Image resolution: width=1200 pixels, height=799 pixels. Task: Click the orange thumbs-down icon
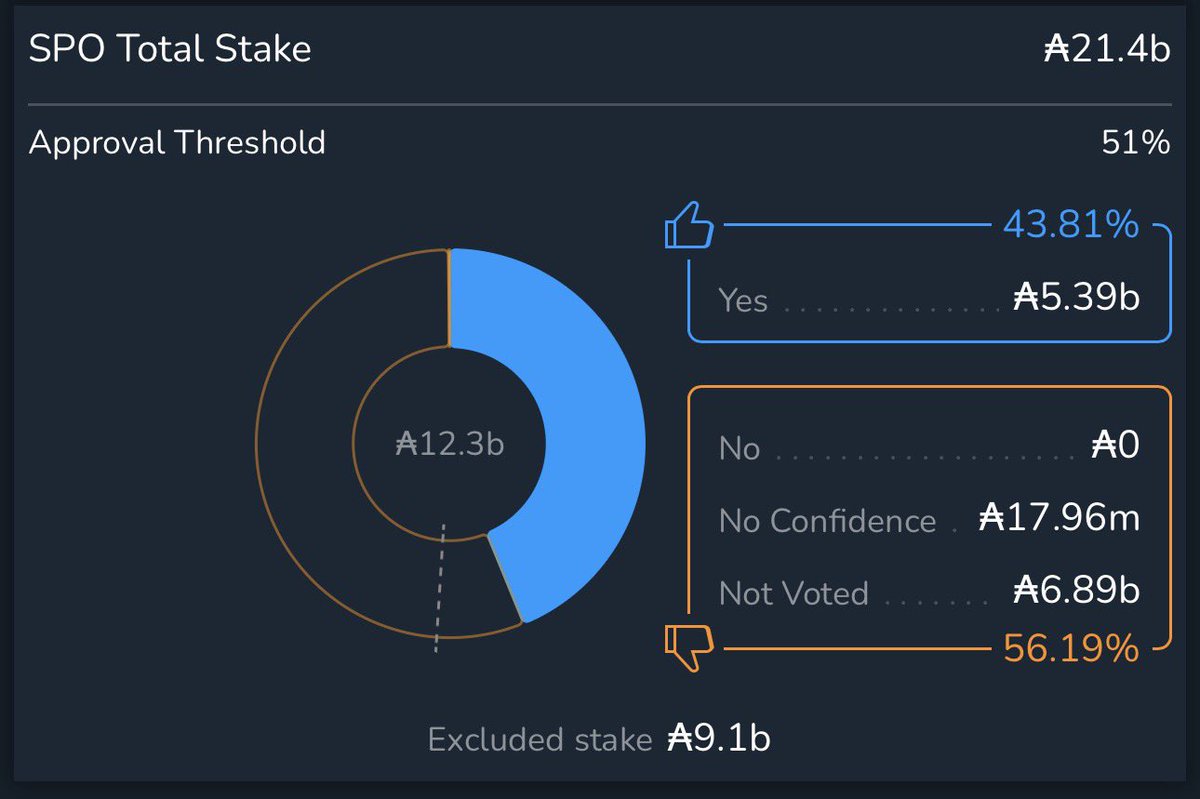click(x=689, y=648)
